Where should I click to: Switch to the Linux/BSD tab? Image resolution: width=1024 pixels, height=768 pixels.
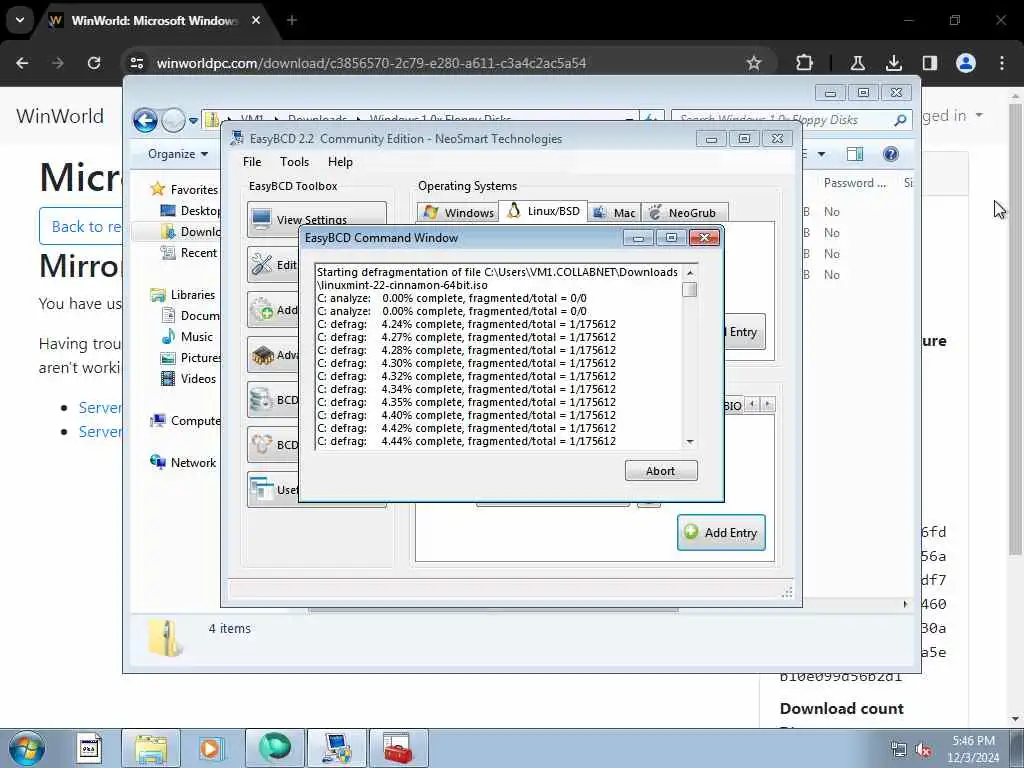pos(543,211)
